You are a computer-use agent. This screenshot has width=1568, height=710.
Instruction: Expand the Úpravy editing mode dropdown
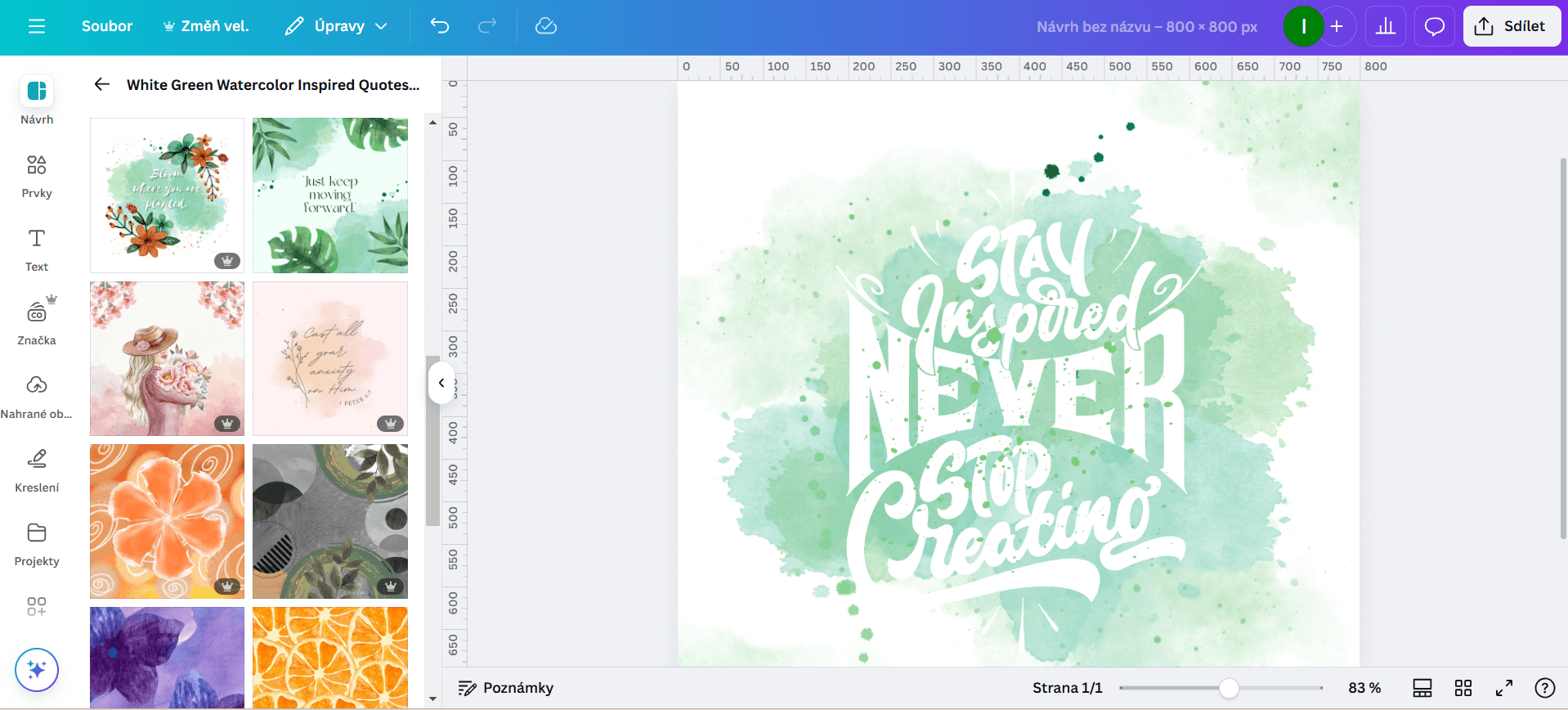[x=336, y=26]
